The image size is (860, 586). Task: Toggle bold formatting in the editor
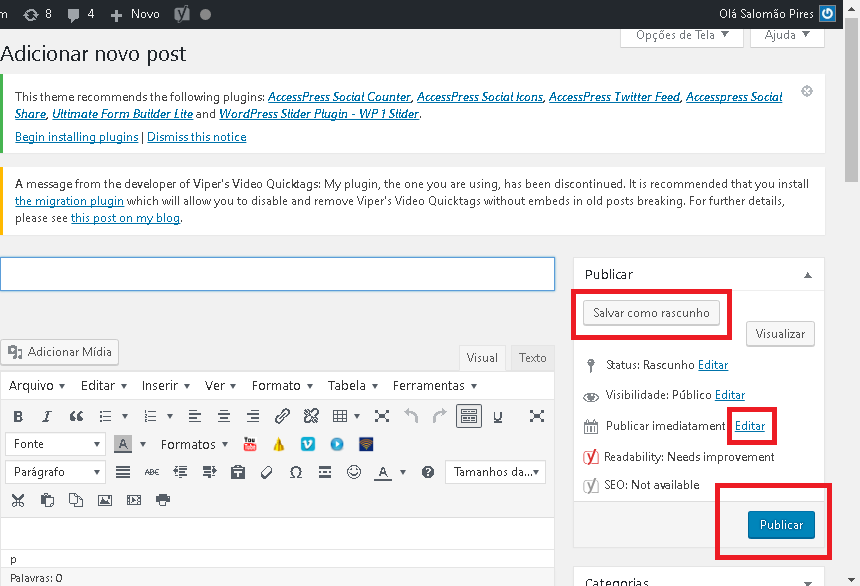[18, 416]
